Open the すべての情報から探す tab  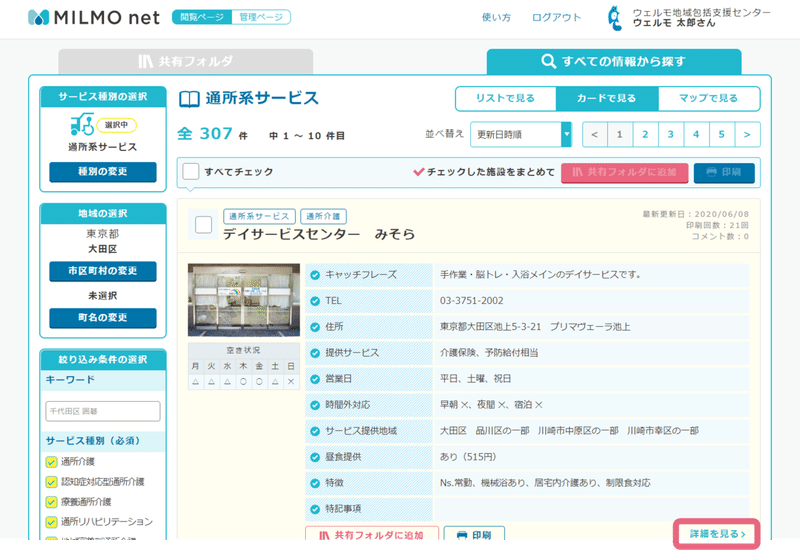614,62
